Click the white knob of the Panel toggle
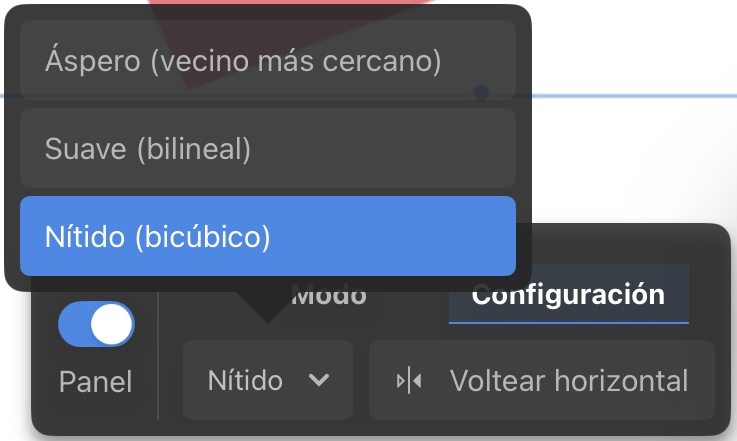 pos(111,324)
